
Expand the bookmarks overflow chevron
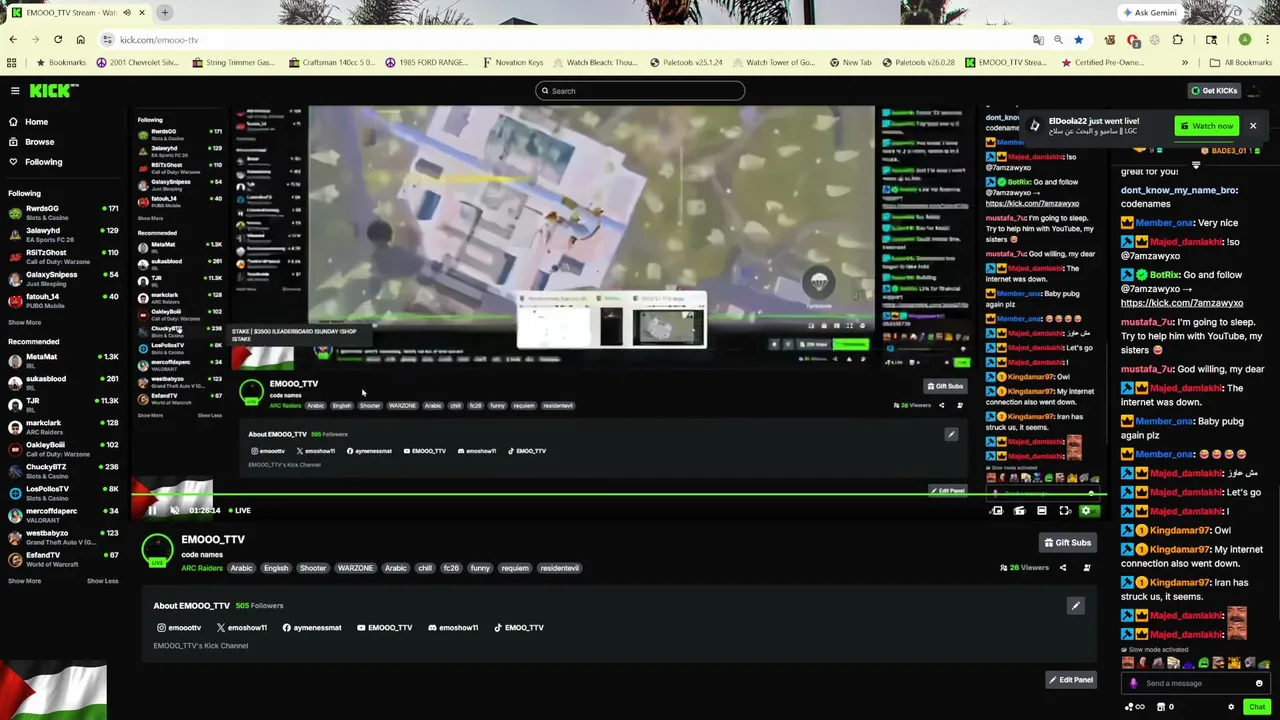(x=1185, y=62)
